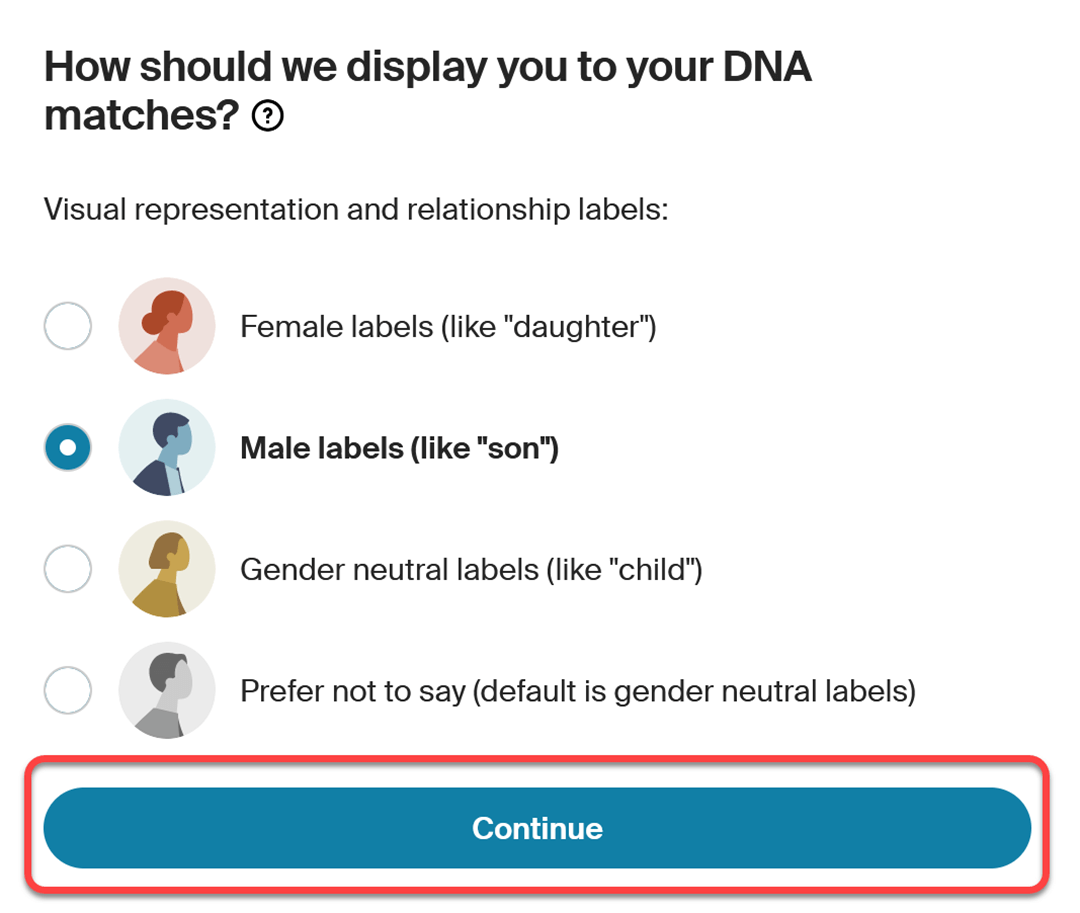Viewport: 1080px width, 913px height.
Task: Open the question mark help icon
Action: [267, 116]
